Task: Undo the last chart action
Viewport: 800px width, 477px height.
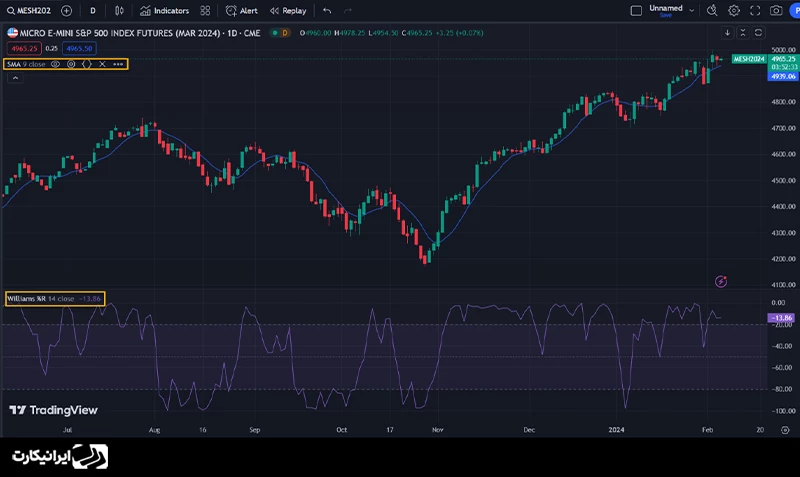Action: click(x=327, y=10)
